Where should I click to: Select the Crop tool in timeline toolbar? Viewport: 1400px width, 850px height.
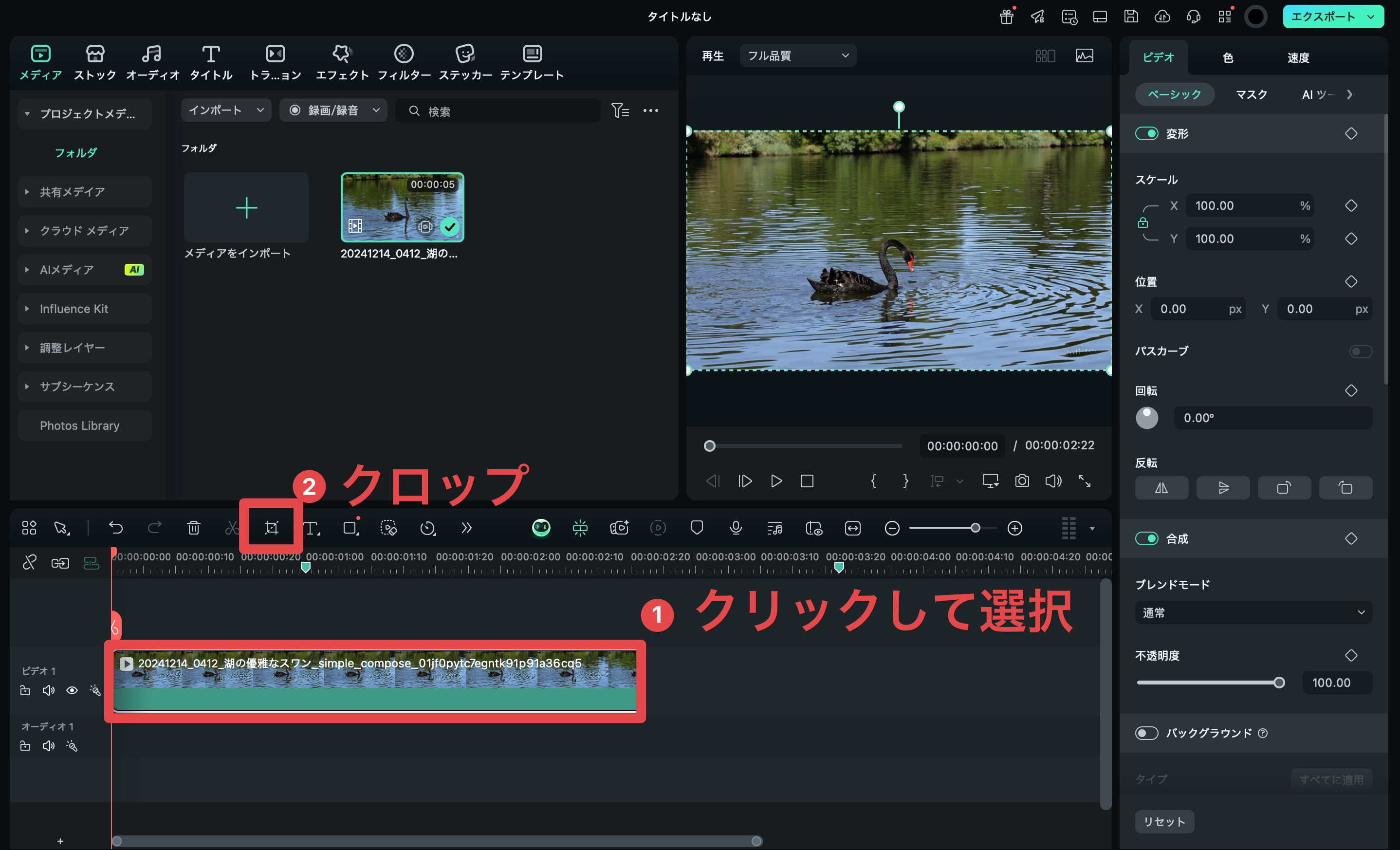tap(272, 528)
